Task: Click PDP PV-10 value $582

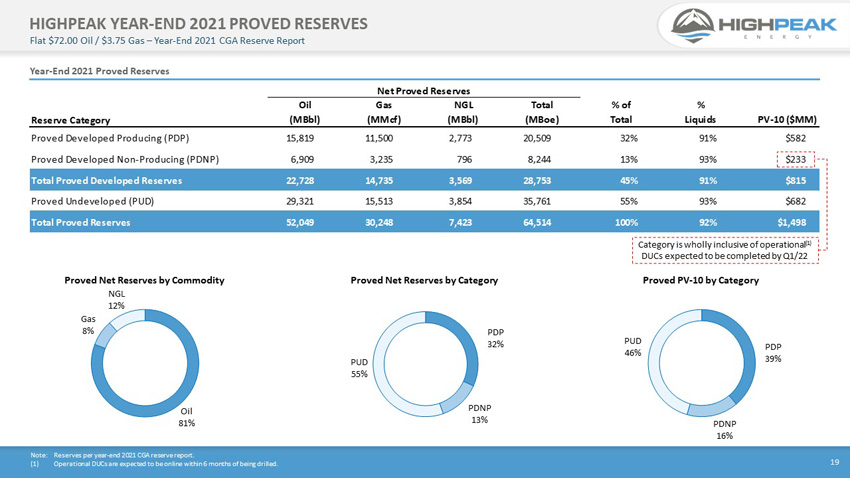Action: pyautogui.click(x=796, y=138)
